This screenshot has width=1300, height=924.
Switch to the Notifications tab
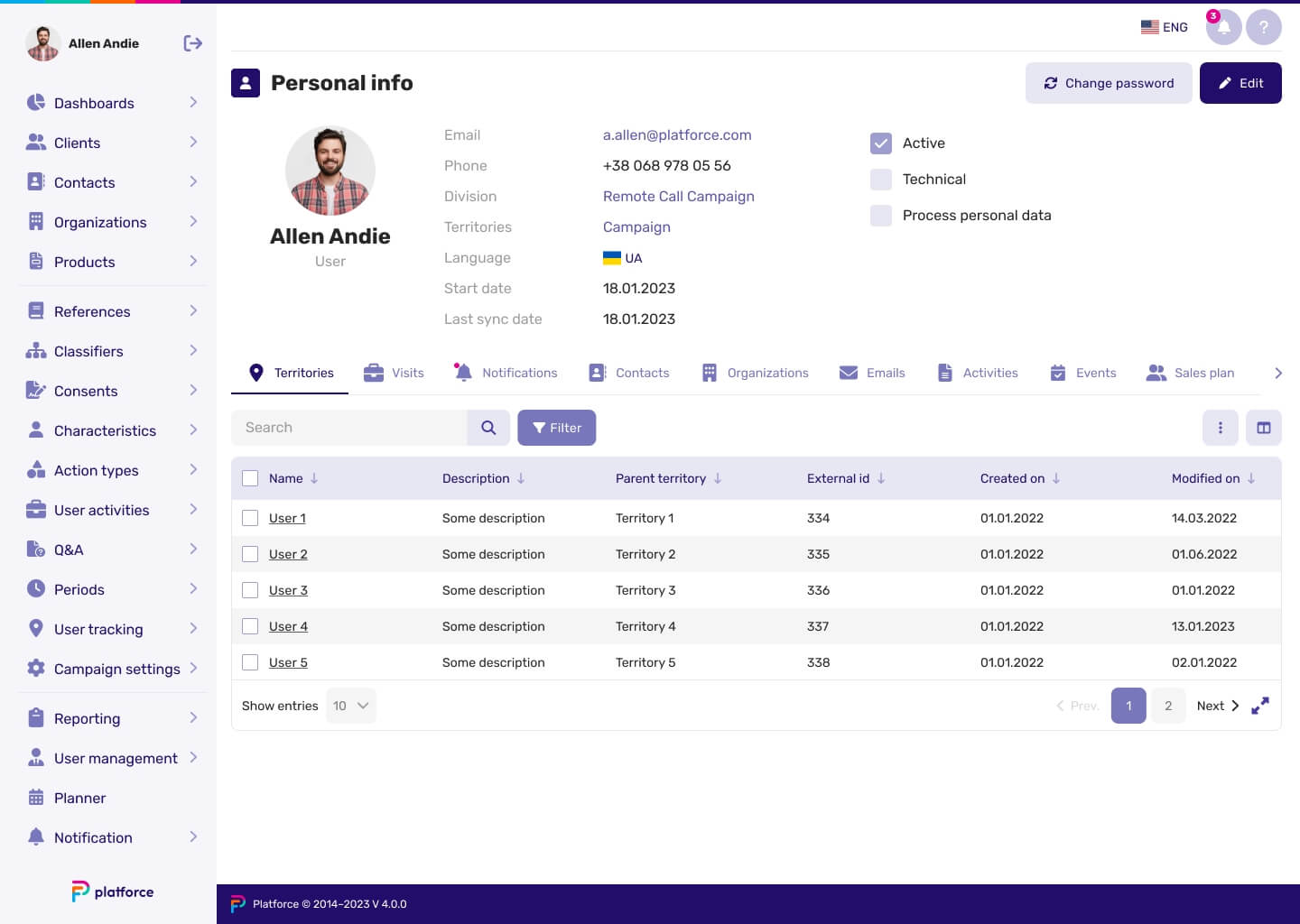point(506,373)
